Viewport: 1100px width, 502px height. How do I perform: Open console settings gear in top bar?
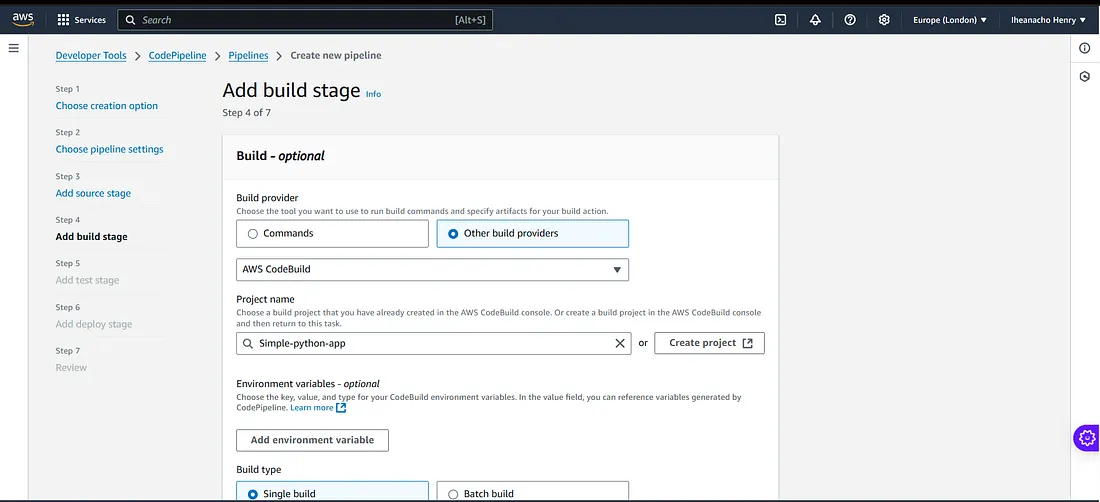pos(884,20)
